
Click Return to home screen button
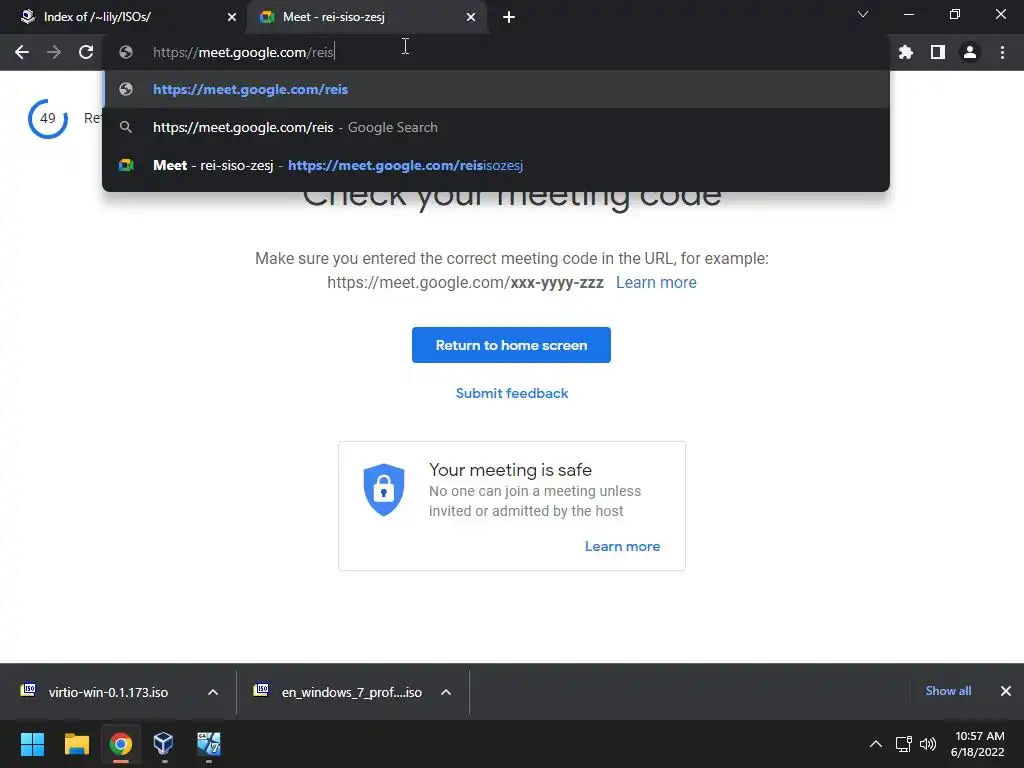[x=511, y=345]
